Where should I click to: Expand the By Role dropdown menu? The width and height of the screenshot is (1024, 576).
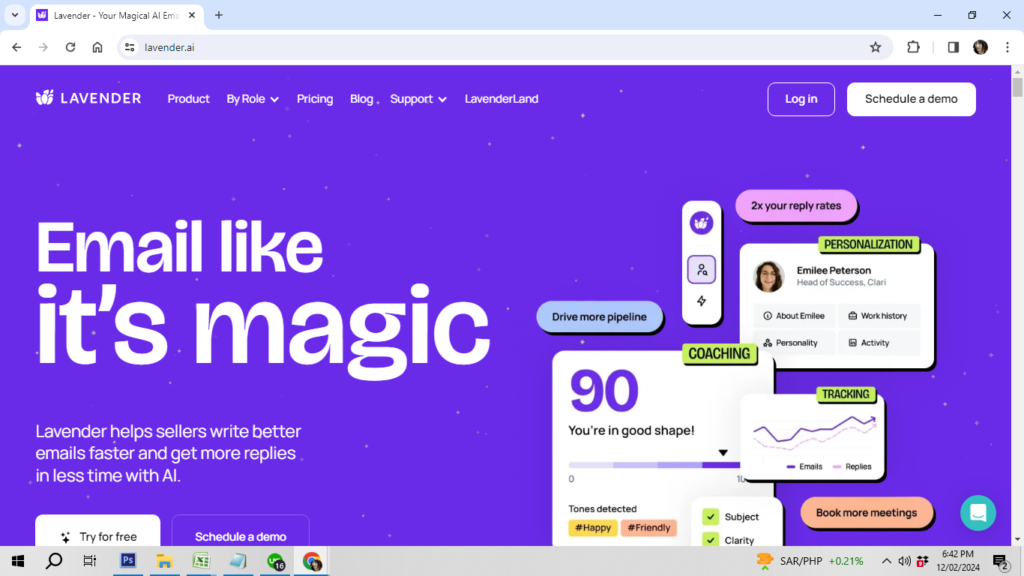[x=252, y=99]
